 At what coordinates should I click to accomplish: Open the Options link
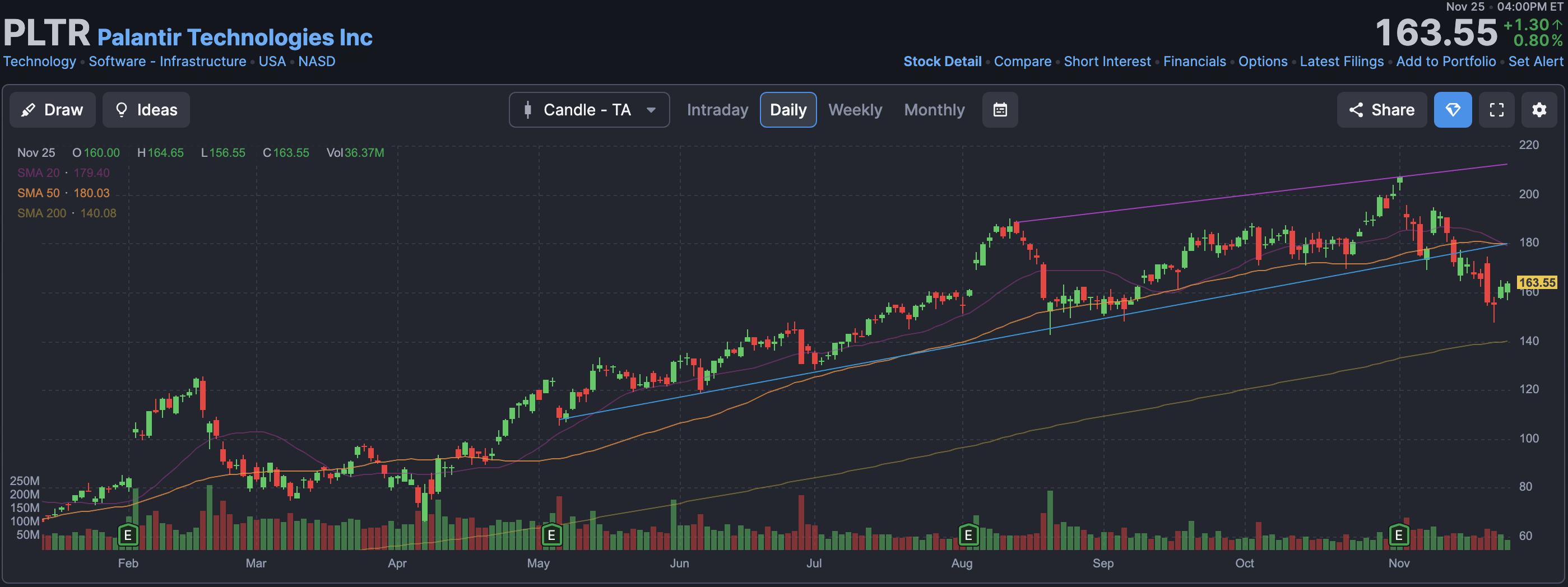tap(1263, 62)
